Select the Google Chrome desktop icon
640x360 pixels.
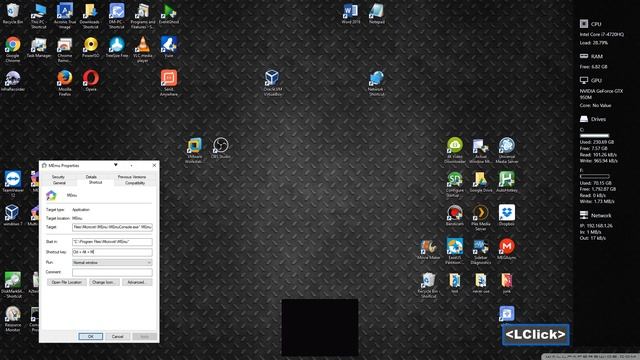click(13, 44)
